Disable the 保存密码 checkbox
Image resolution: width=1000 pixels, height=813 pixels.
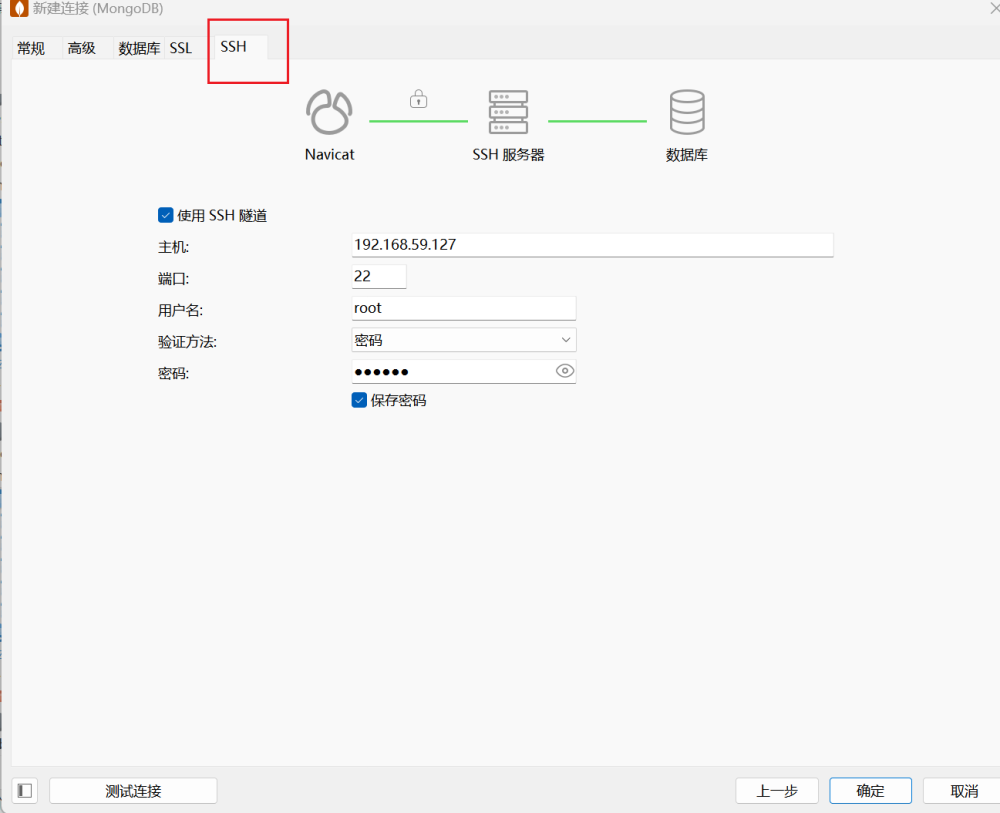(x=360, y=400)
